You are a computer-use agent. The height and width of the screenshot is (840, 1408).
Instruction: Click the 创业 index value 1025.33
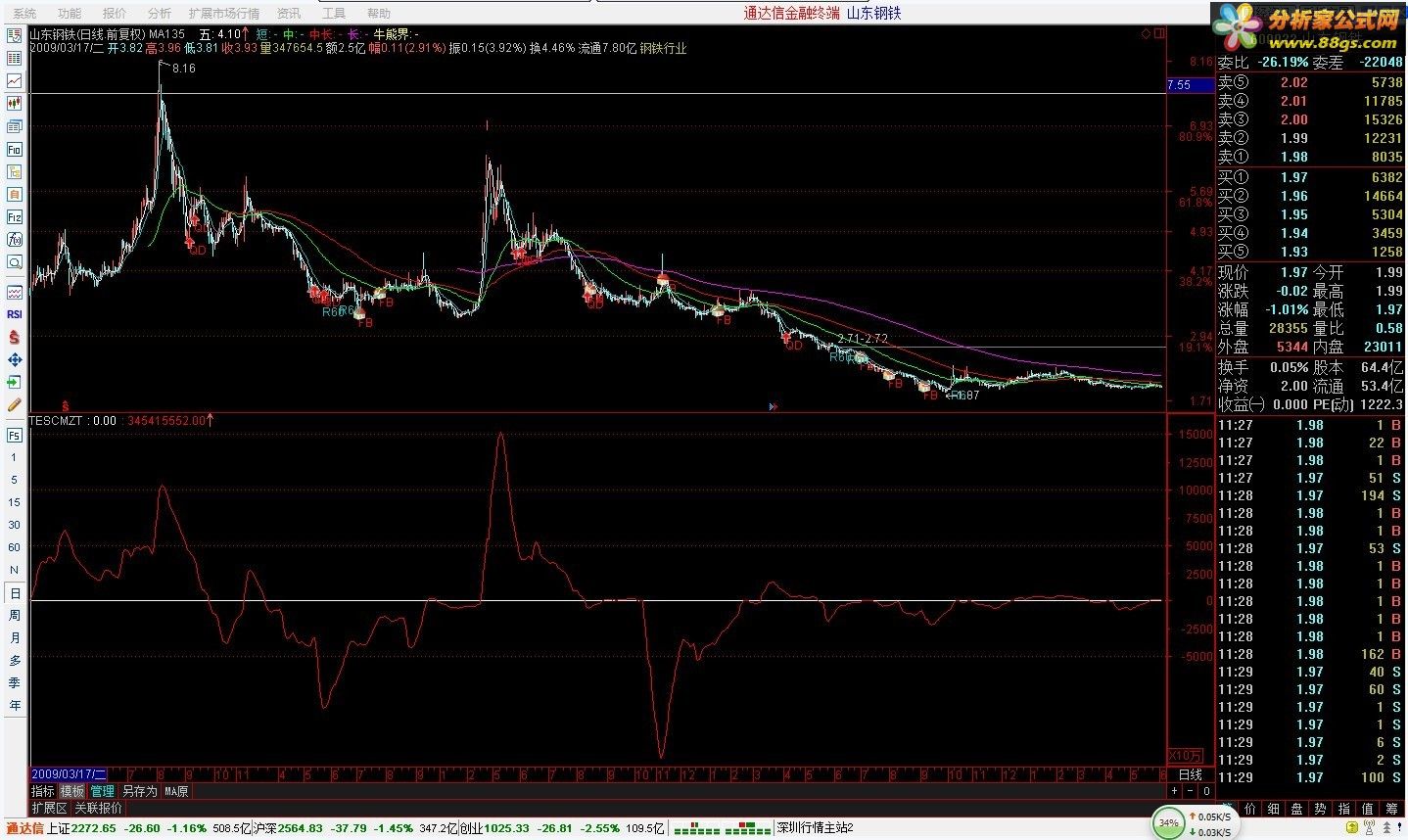coord(506,828)
